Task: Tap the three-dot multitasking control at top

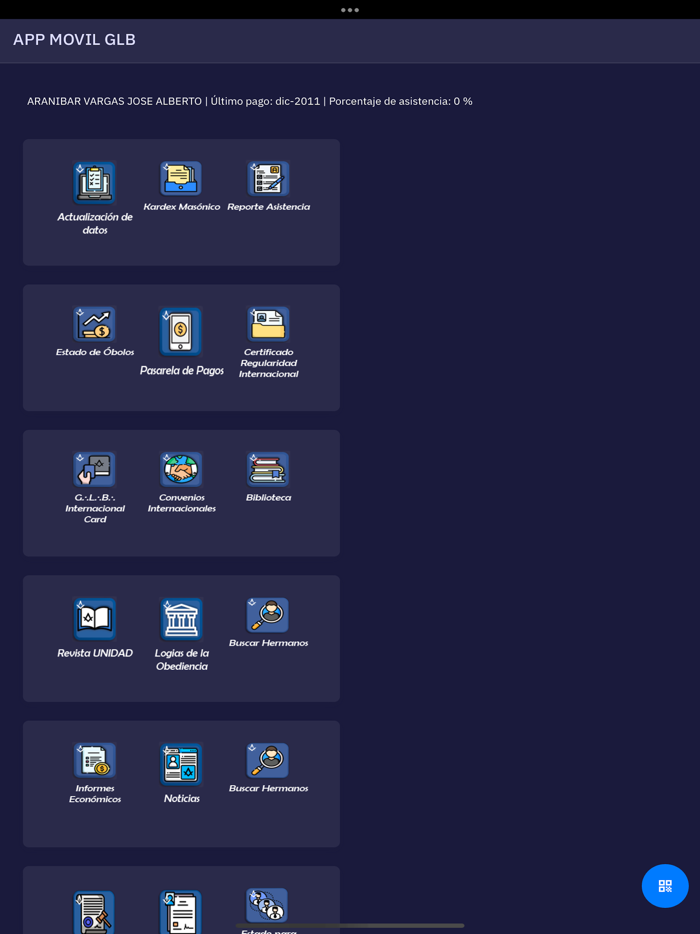Action: point(350,10)
